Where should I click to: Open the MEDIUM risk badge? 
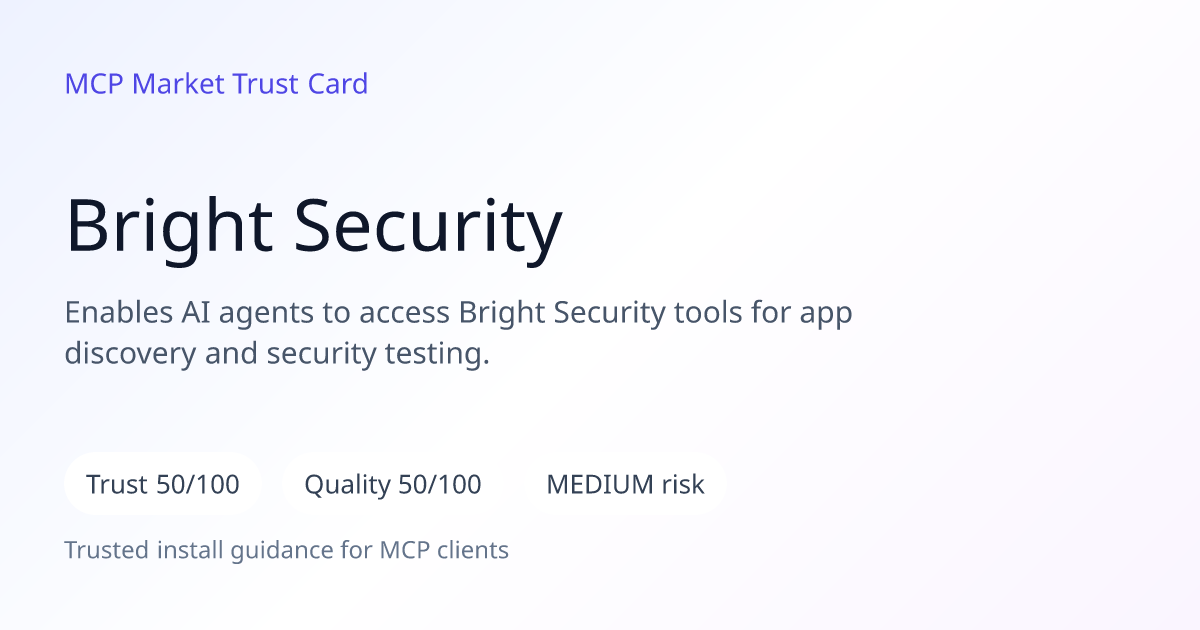(x=625, y=485)
